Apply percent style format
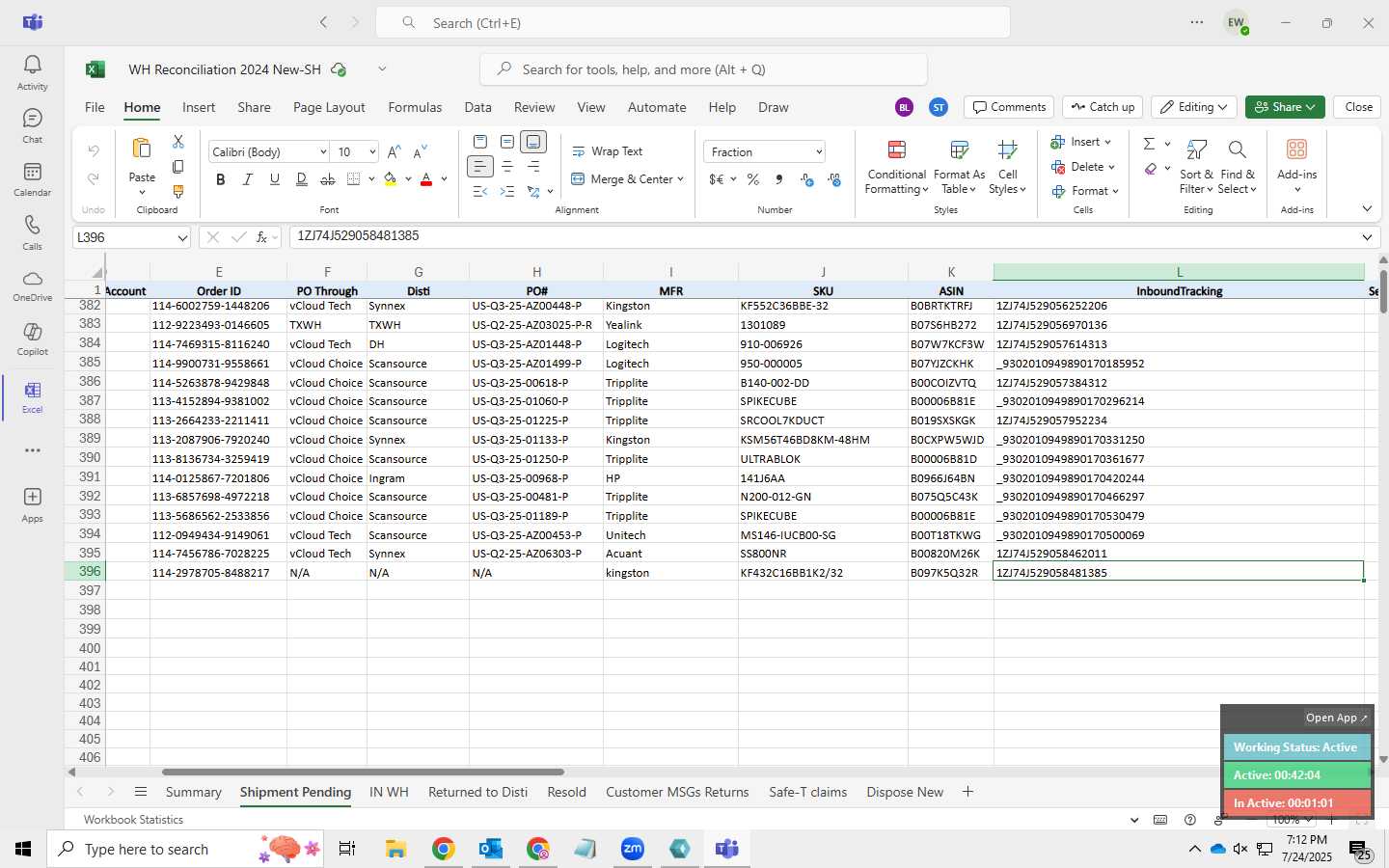The width and height of the screenshot is (1389, 868). 753,179
